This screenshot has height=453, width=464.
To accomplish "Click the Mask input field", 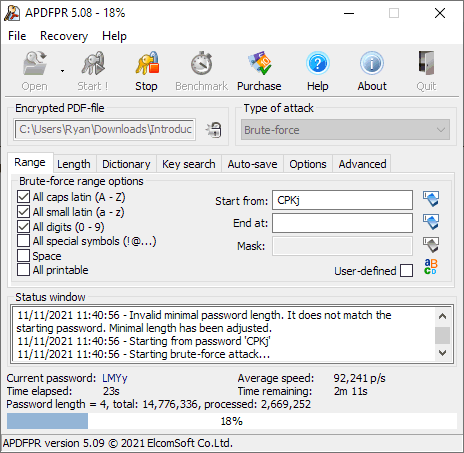I will click(x=342, y=246).
